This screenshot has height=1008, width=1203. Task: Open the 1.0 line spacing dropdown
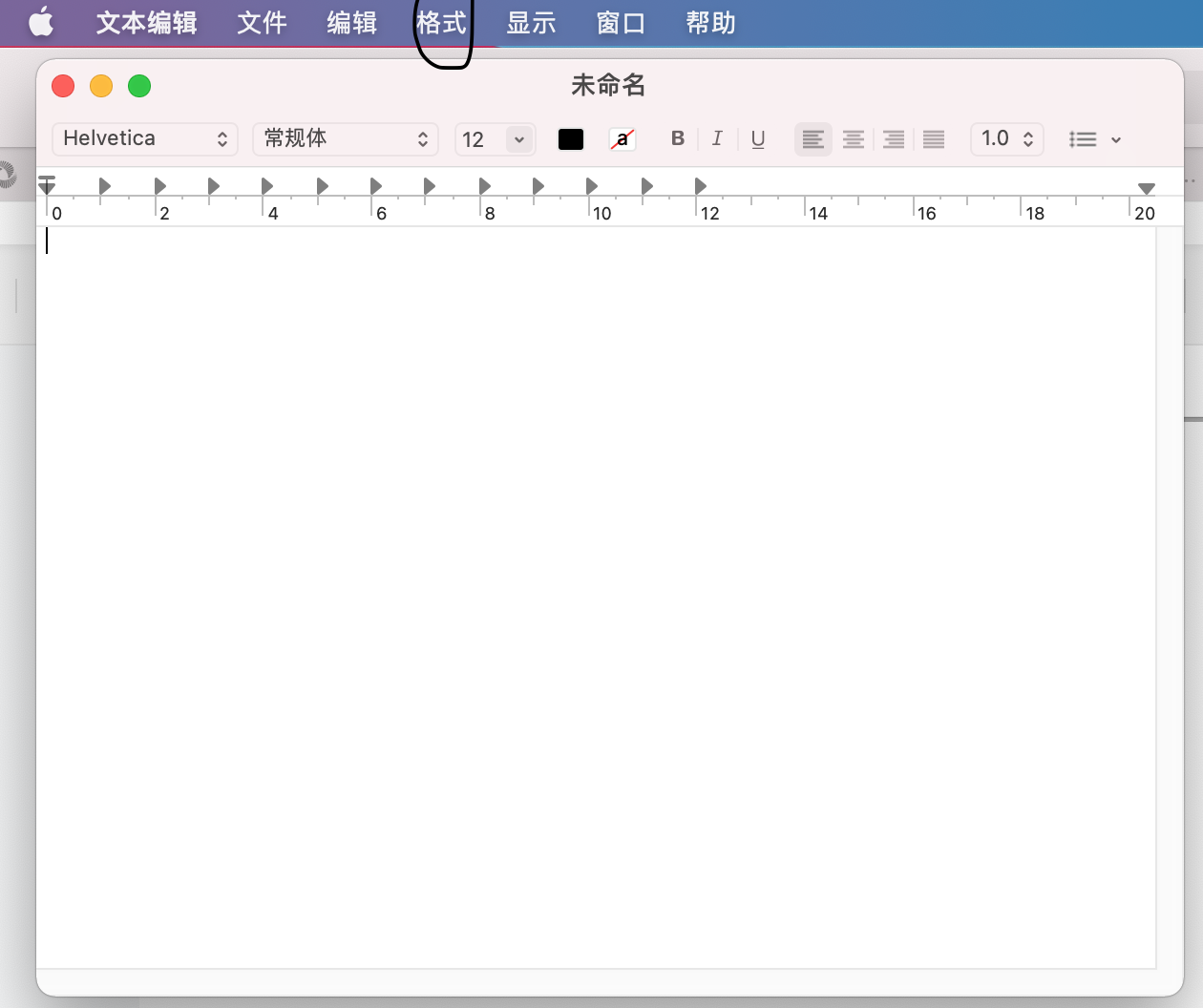click(1007, 139)
